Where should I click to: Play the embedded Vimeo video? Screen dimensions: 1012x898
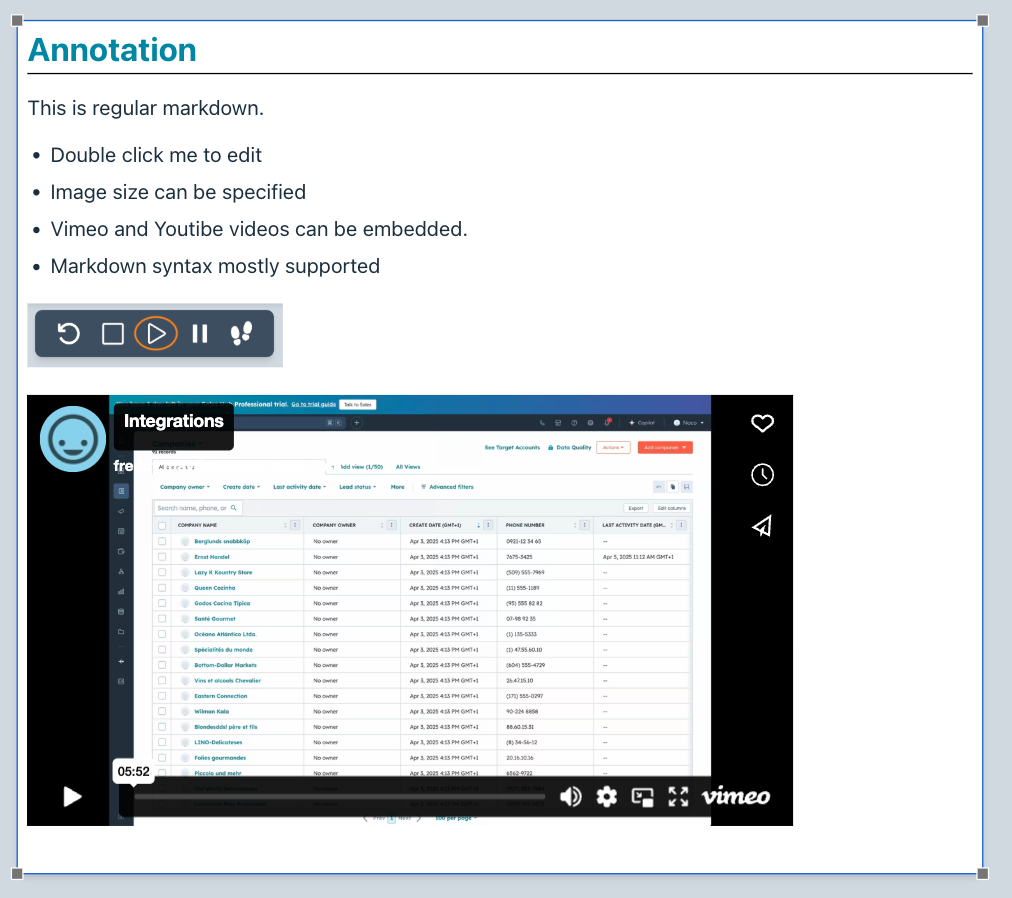click(x=72, y=796)
